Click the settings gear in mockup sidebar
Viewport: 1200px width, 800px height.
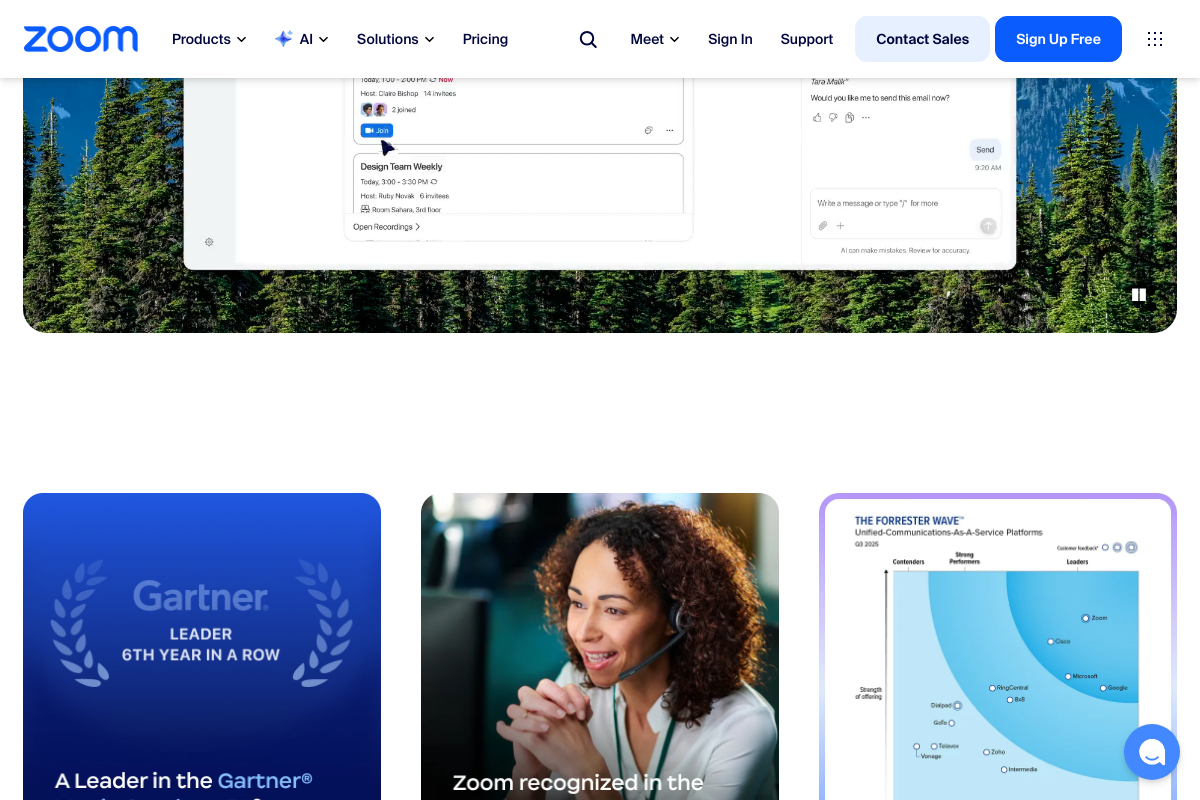[x=209, y=242]
